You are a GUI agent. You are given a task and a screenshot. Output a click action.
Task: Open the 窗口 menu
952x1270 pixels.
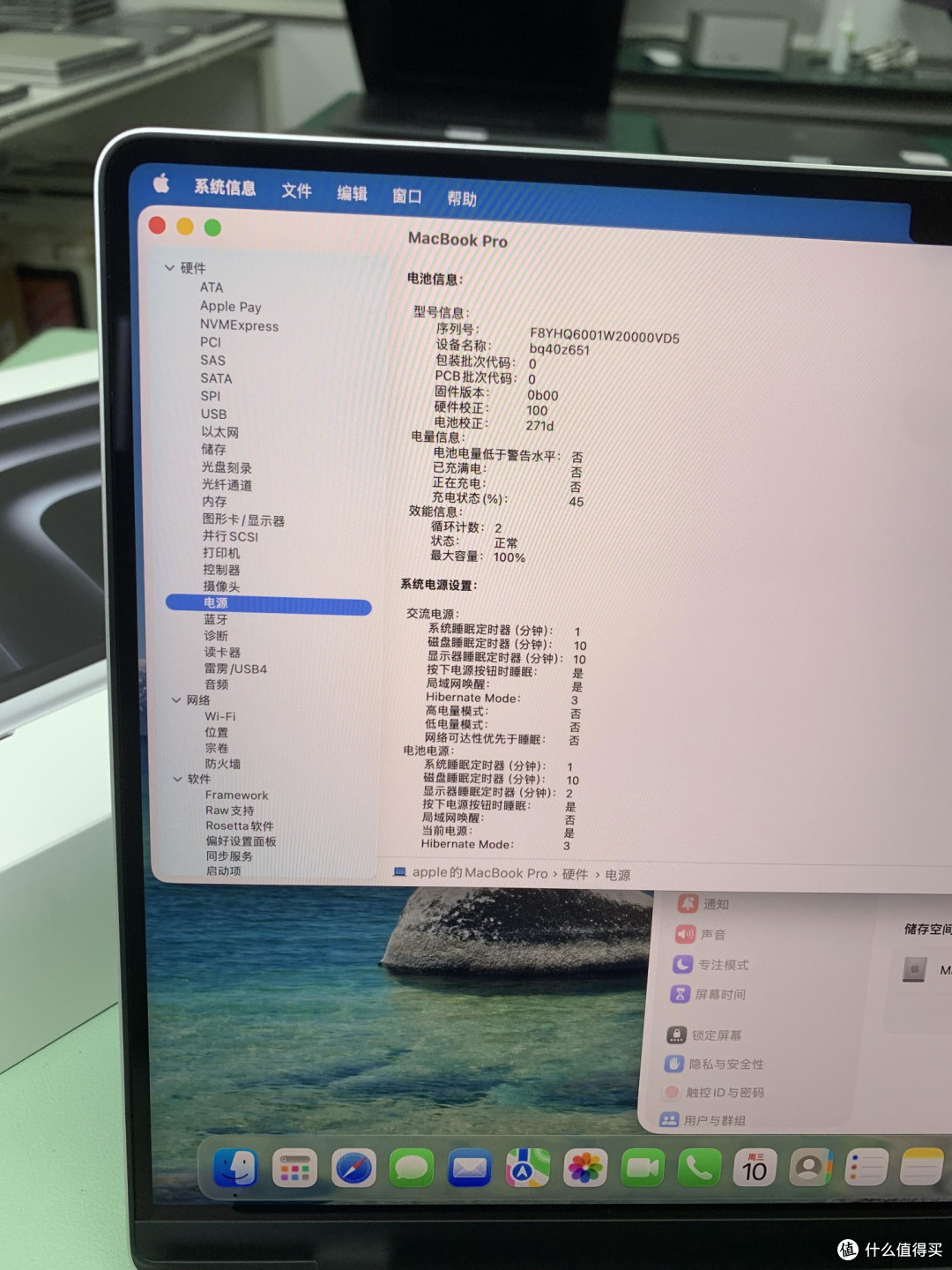(x=406, y=196)
